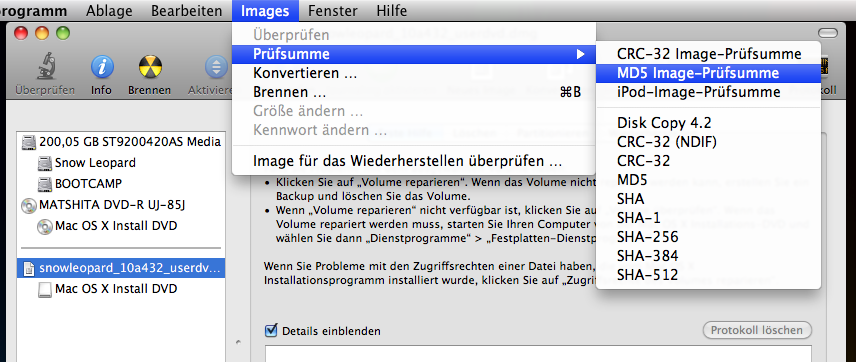Viewport: 856px width, 362px height.
Task: Click the Protokoll löschen button
Action: [757, 330]
